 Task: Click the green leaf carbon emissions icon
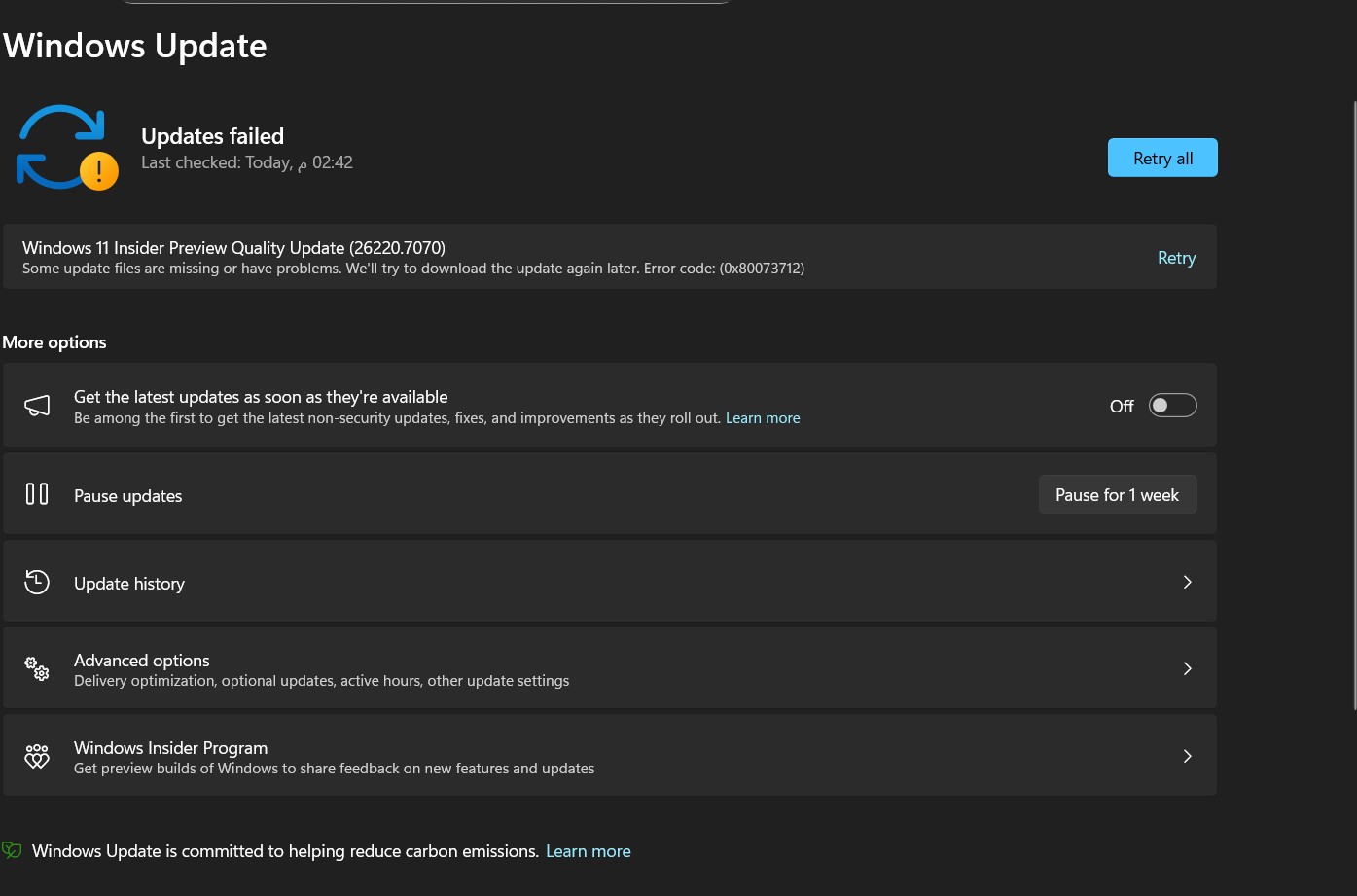(12, 850)
